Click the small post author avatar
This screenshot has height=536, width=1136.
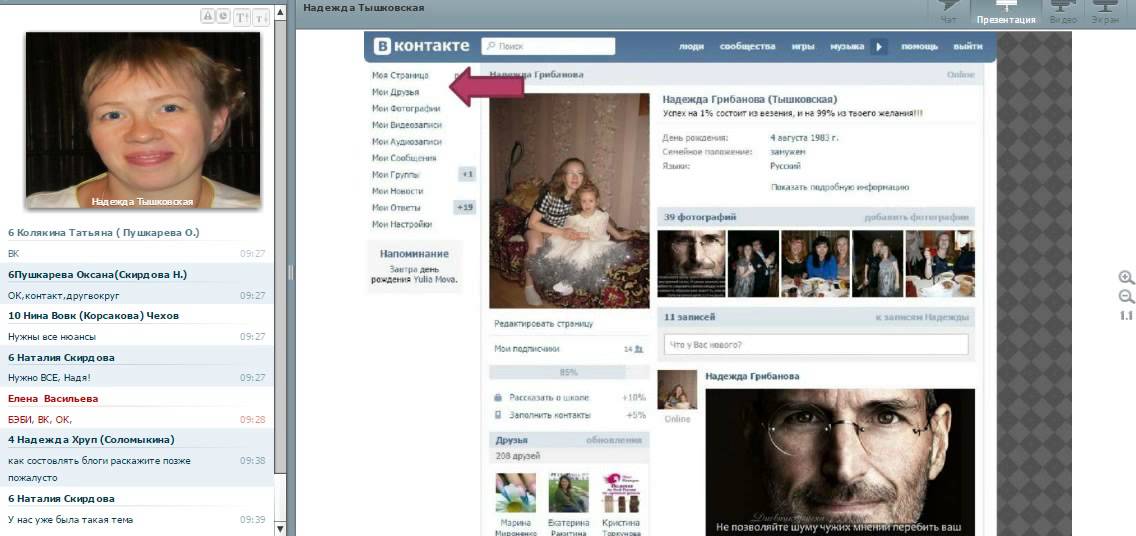point(677,390)
